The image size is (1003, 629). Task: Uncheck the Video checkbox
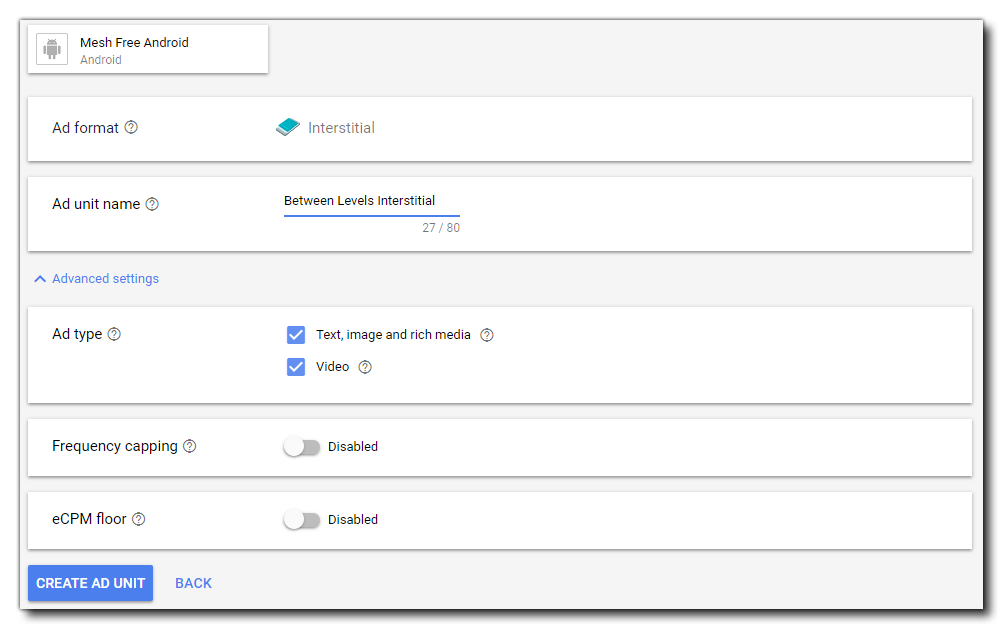click(x=296, y=367)
